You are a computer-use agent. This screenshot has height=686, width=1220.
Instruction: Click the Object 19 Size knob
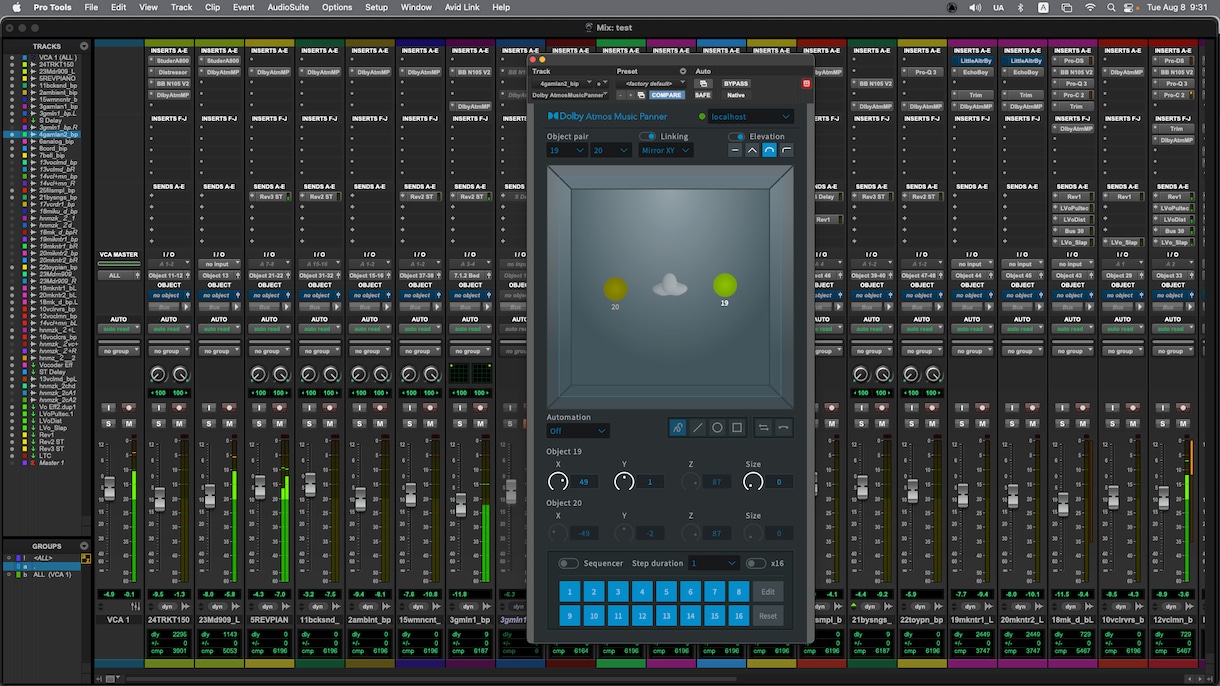coord(753,482)
